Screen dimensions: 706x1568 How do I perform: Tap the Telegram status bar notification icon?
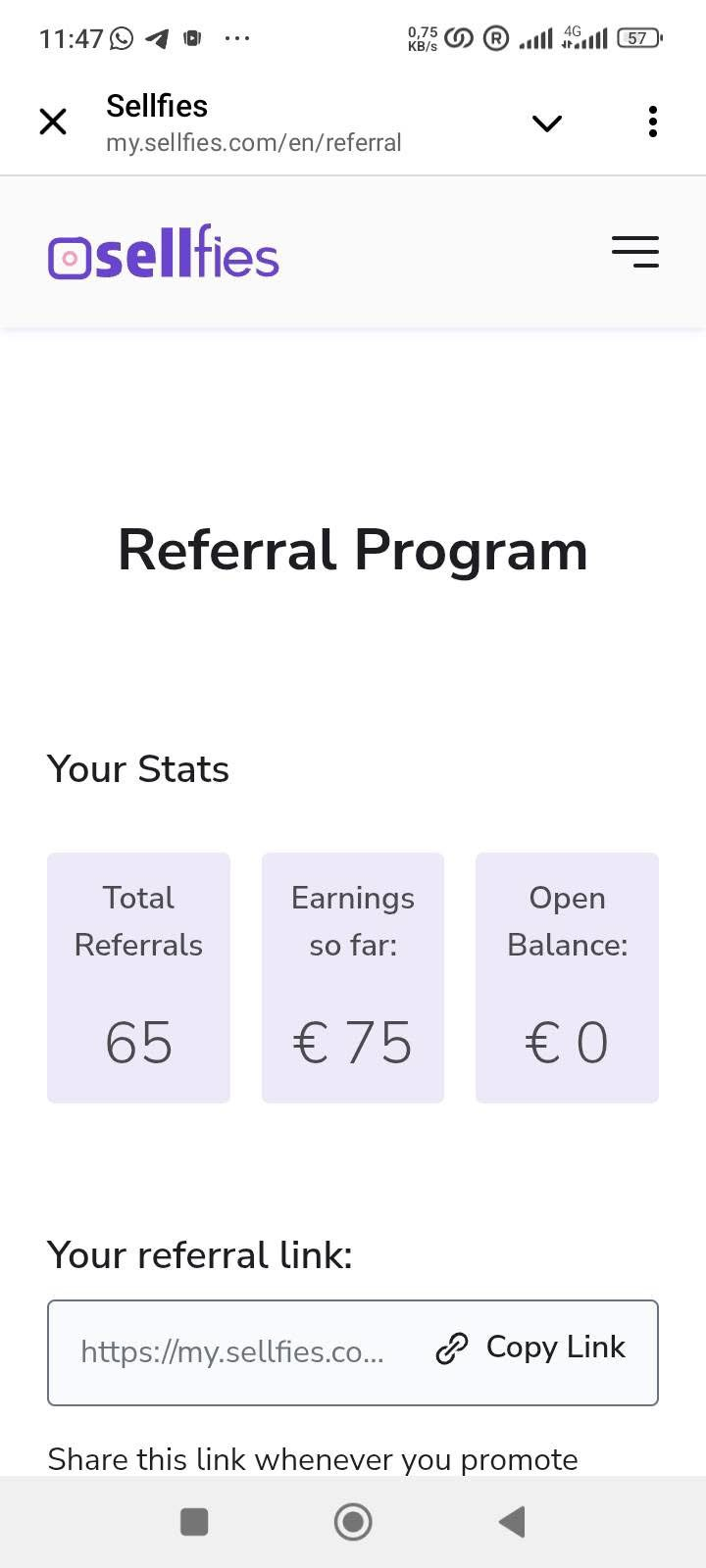click(x=157, y=39)
